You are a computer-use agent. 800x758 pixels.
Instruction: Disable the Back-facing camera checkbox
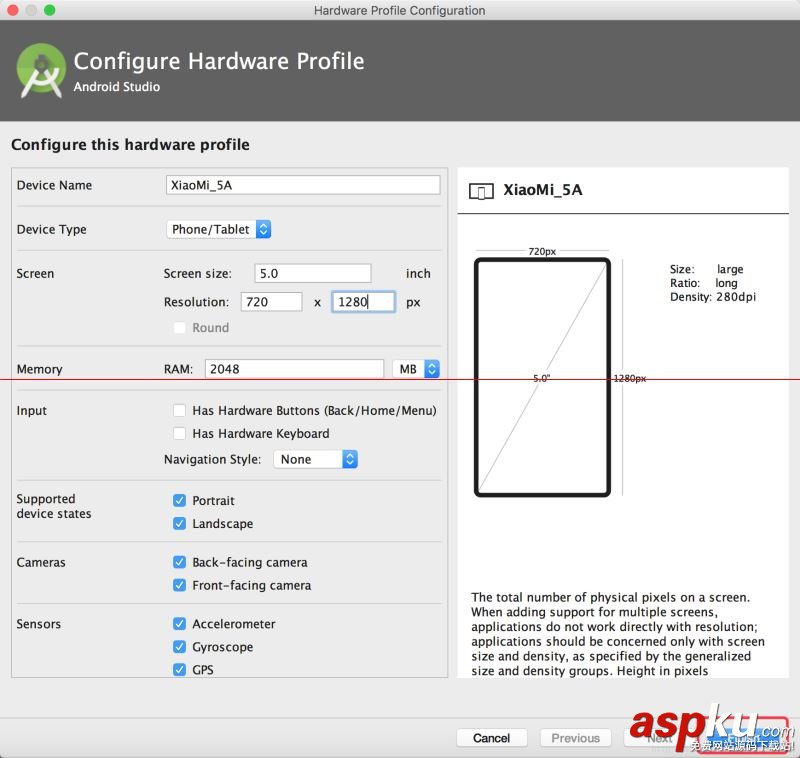(x=180, y=562)
